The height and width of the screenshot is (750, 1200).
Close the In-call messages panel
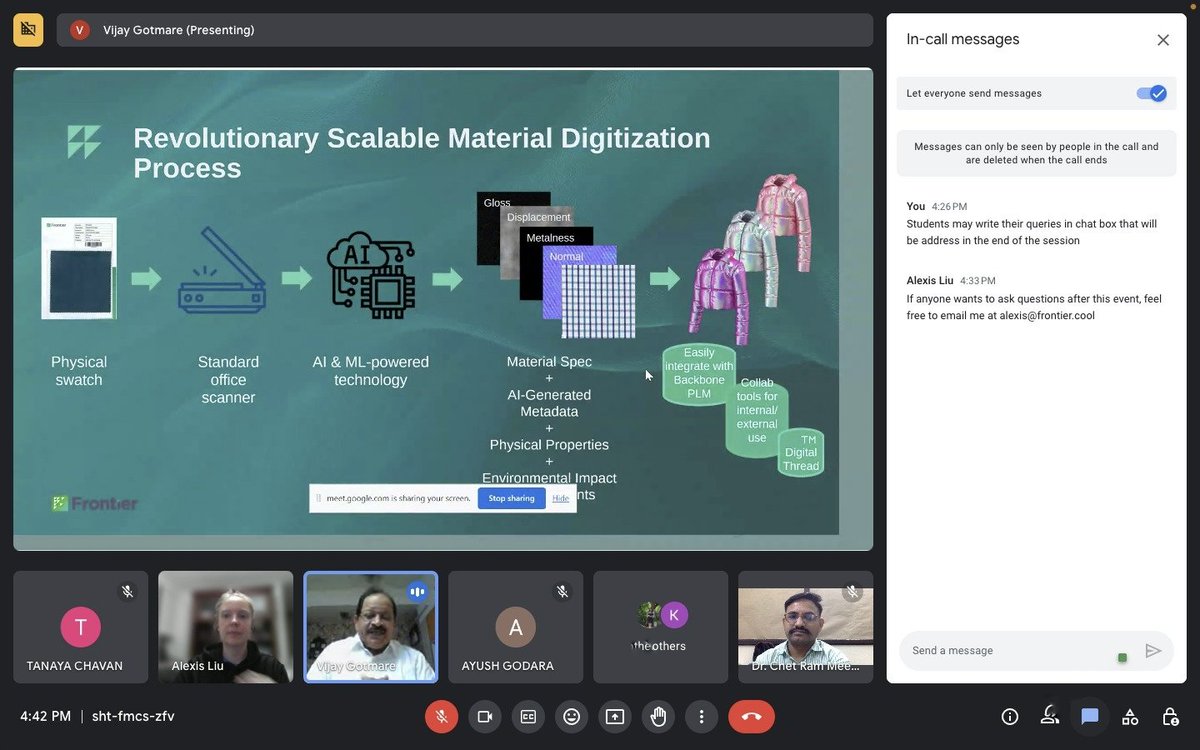point(1163,40)
